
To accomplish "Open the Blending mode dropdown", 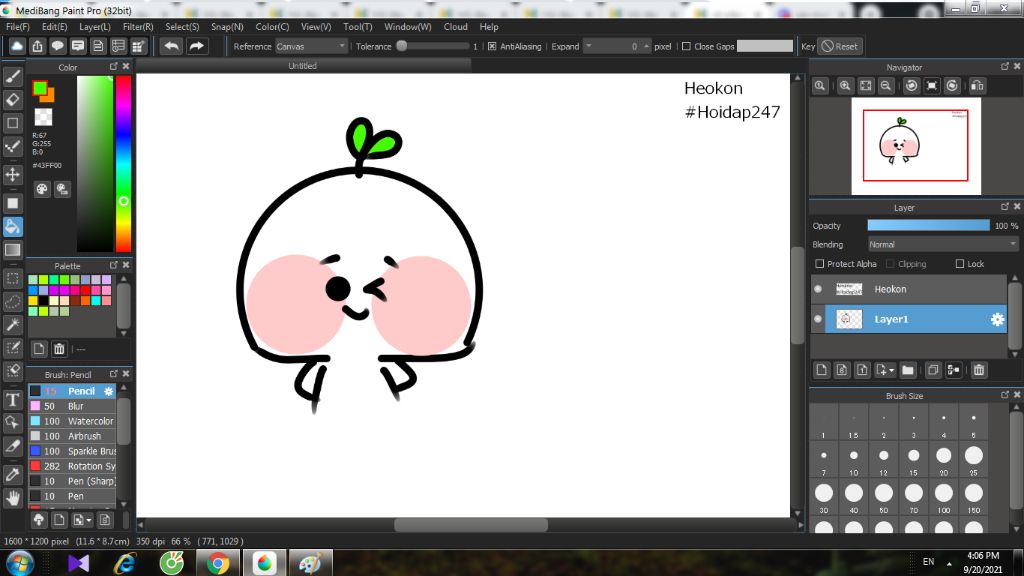I will (942, 244).
